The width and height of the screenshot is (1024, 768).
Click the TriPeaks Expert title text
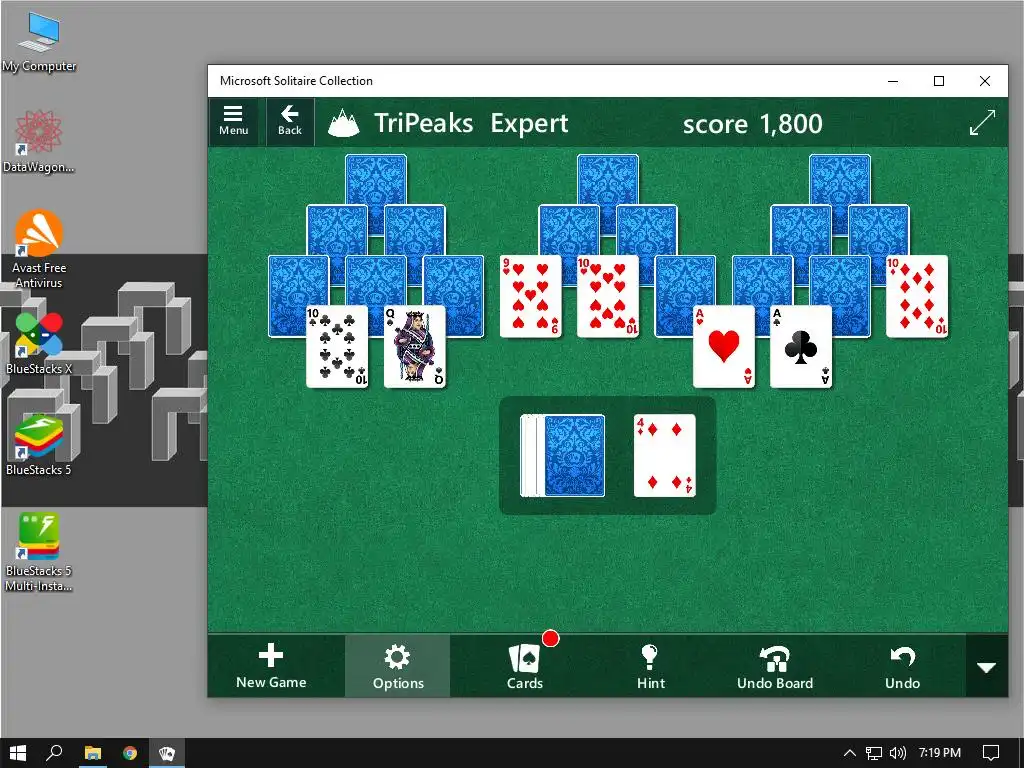click(471, 123)
